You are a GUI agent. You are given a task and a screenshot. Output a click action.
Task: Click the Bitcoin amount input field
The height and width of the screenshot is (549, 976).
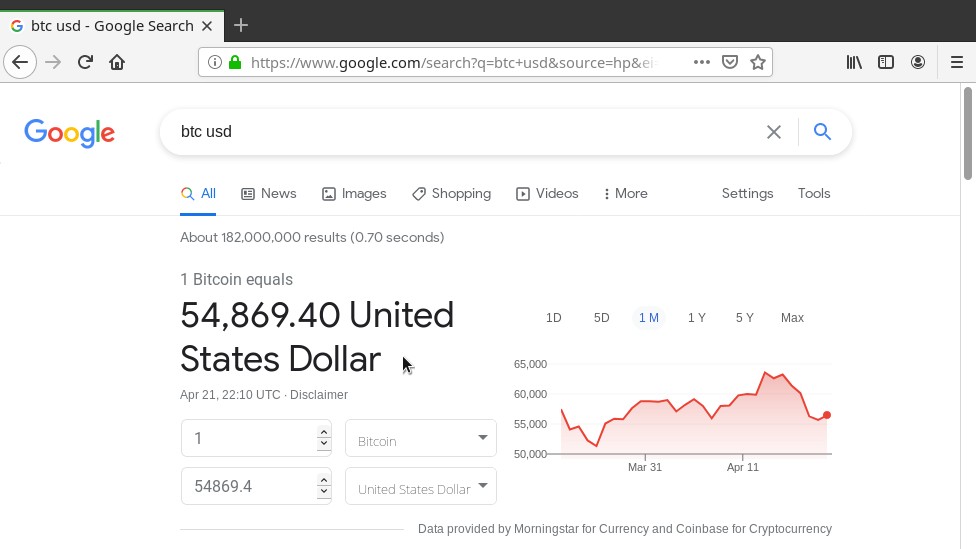tap(248, 438)
